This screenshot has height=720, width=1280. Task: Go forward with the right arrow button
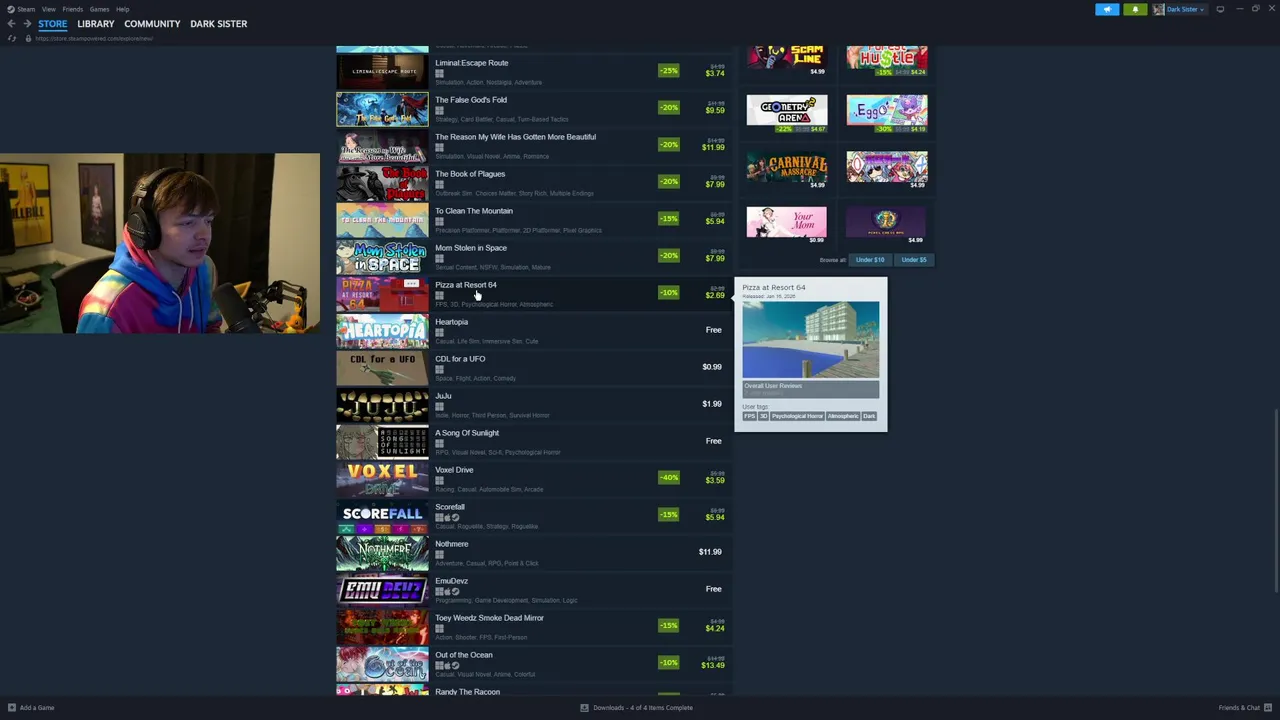tap(26, 24)
